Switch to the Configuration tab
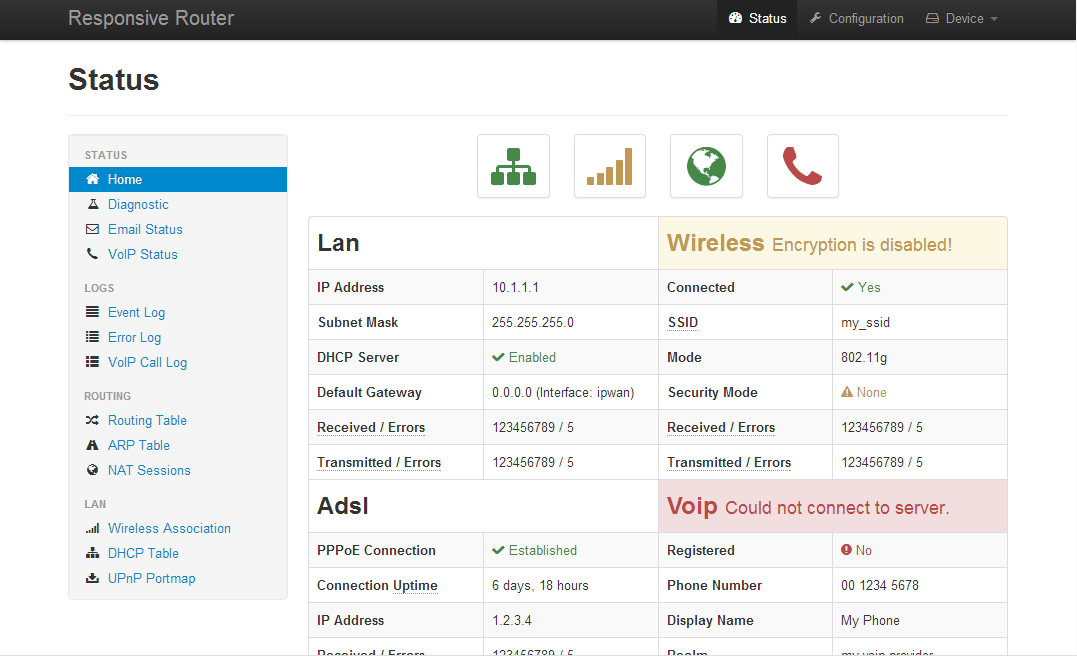This screenshot has width=1077, height=656. [x=856, y=18]
